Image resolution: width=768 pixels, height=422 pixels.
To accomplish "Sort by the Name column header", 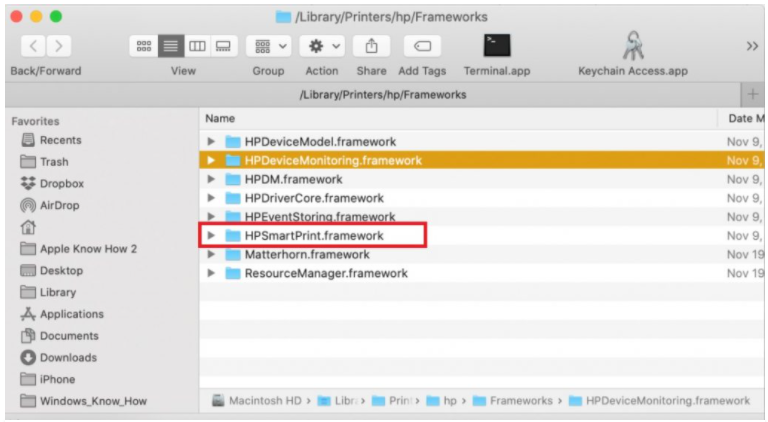I will tap(220, 118).
